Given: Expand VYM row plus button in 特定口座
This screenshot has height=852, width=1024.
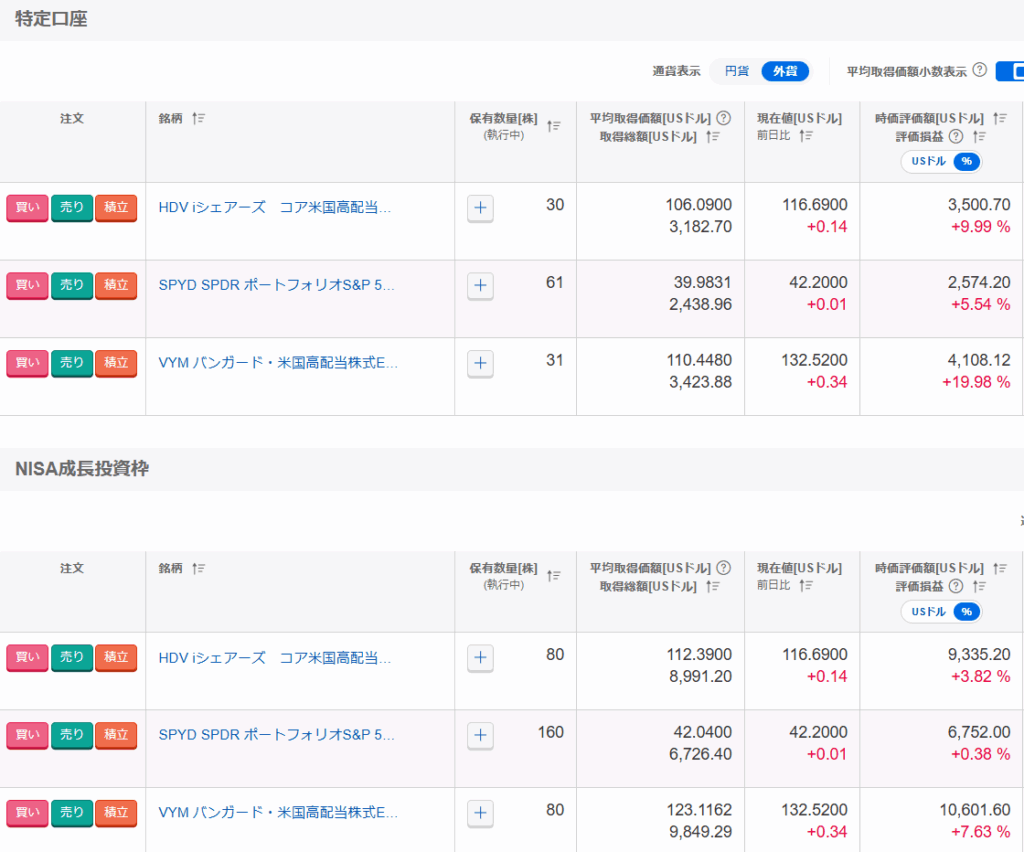Looking at the screenshot, I should click(480, 364).
